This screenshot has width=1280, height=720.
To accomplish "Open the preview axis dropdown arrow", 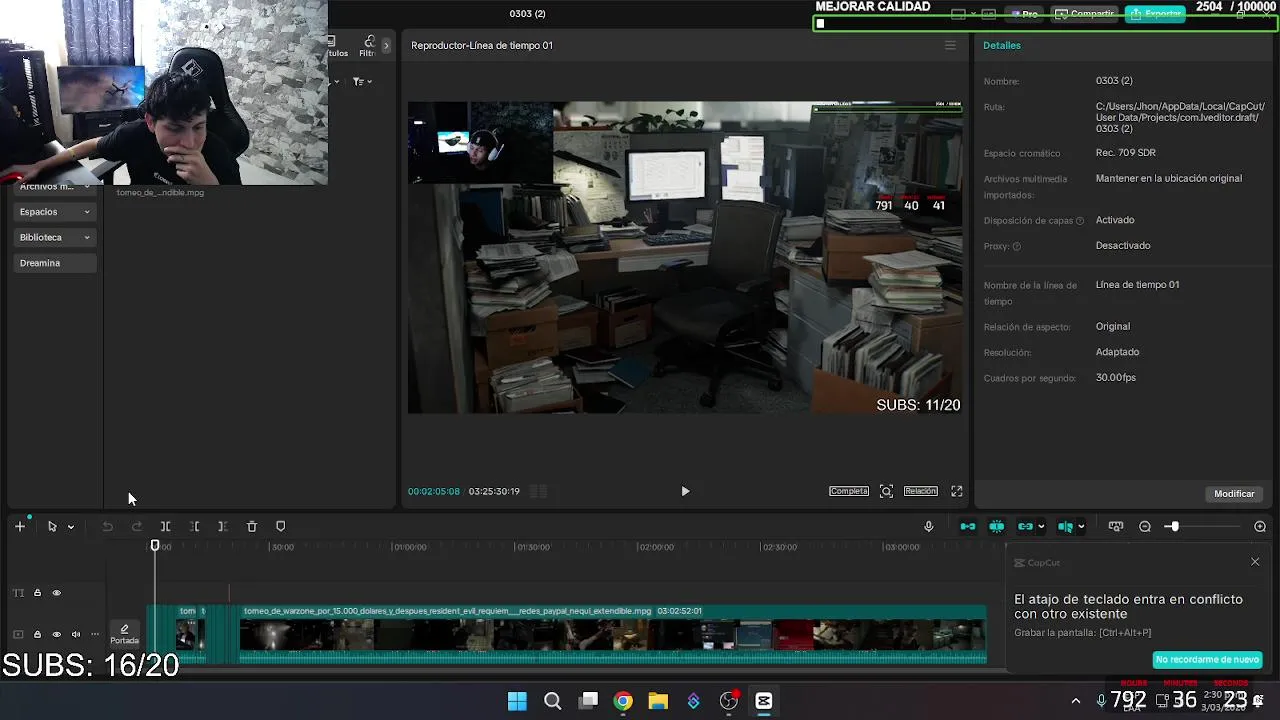I will (1083, 527).
